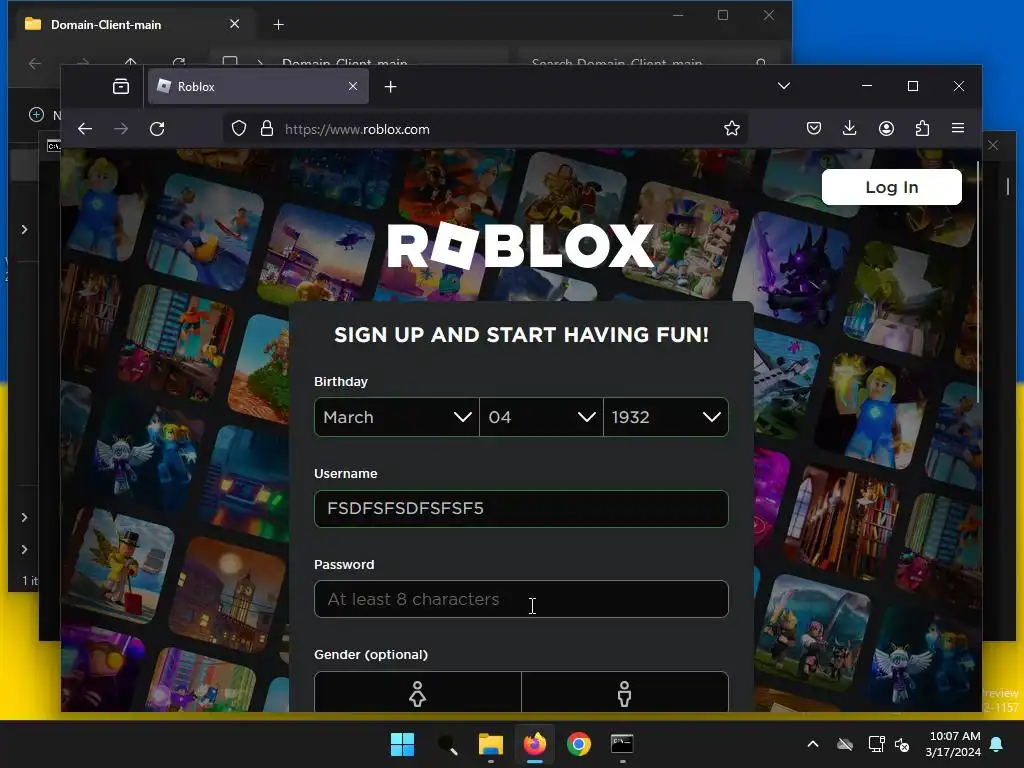This screenshot has width=1024, height=768.
Task: Click Firefox icon in taskbar
Action: [x=535, y=744]
